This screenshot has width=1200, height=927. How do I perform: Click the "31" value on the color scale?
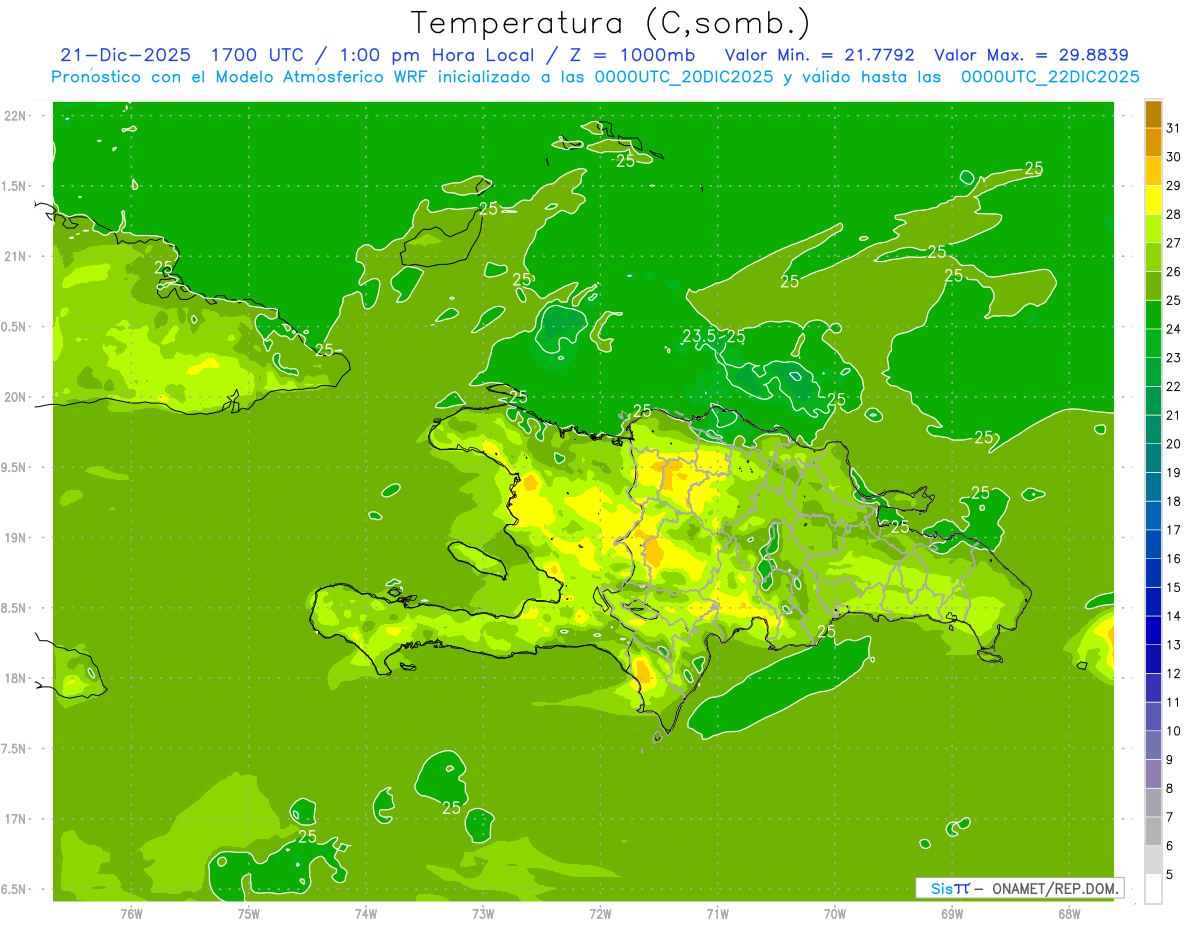click(x=1174, y=128)
